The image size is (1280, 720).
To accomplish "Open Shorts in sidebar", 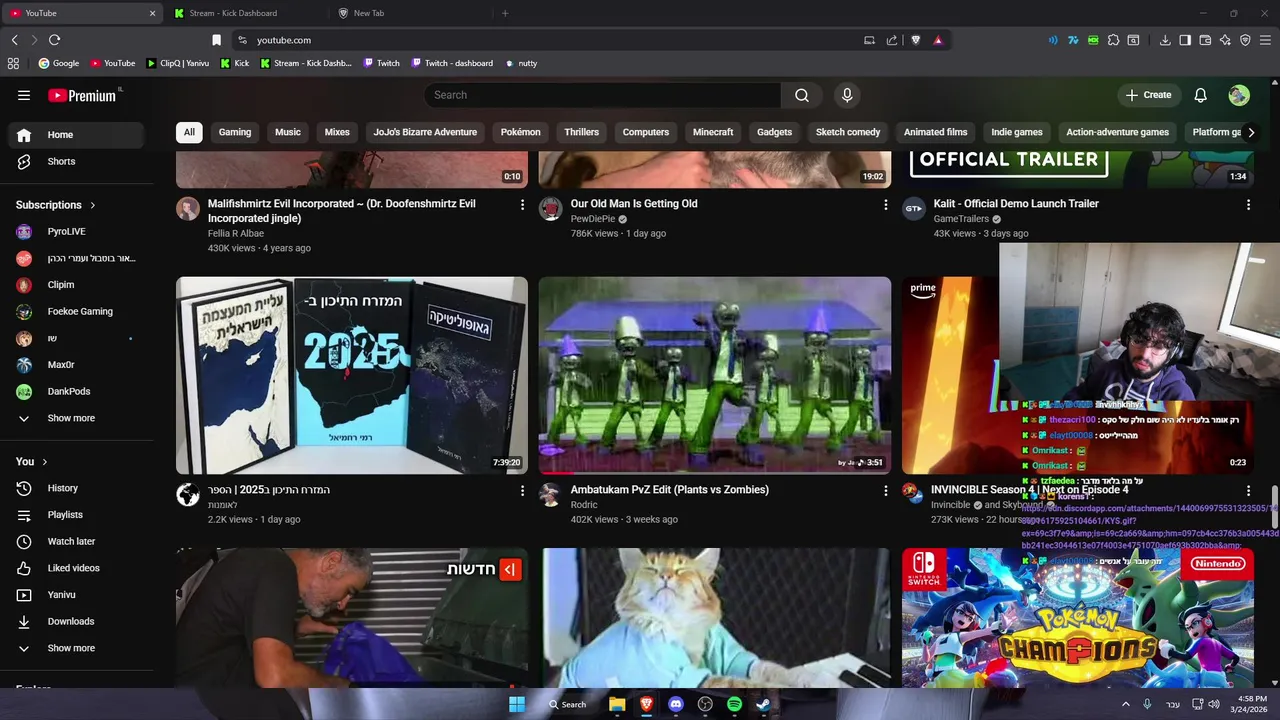I will pyautogui.click(x=78, y=161).
